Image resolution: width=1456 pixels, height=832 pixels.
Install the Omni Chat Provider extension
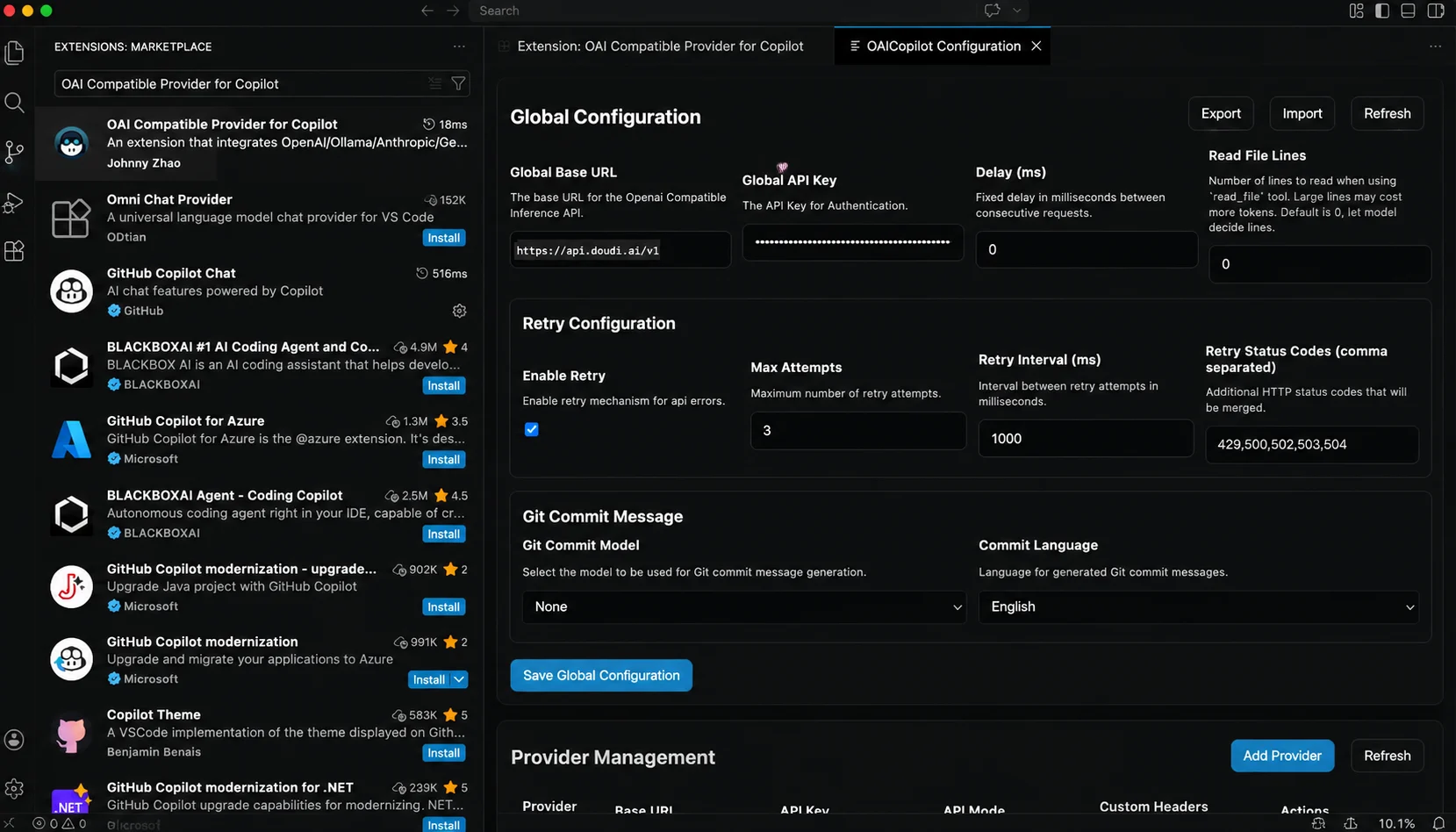444,238
